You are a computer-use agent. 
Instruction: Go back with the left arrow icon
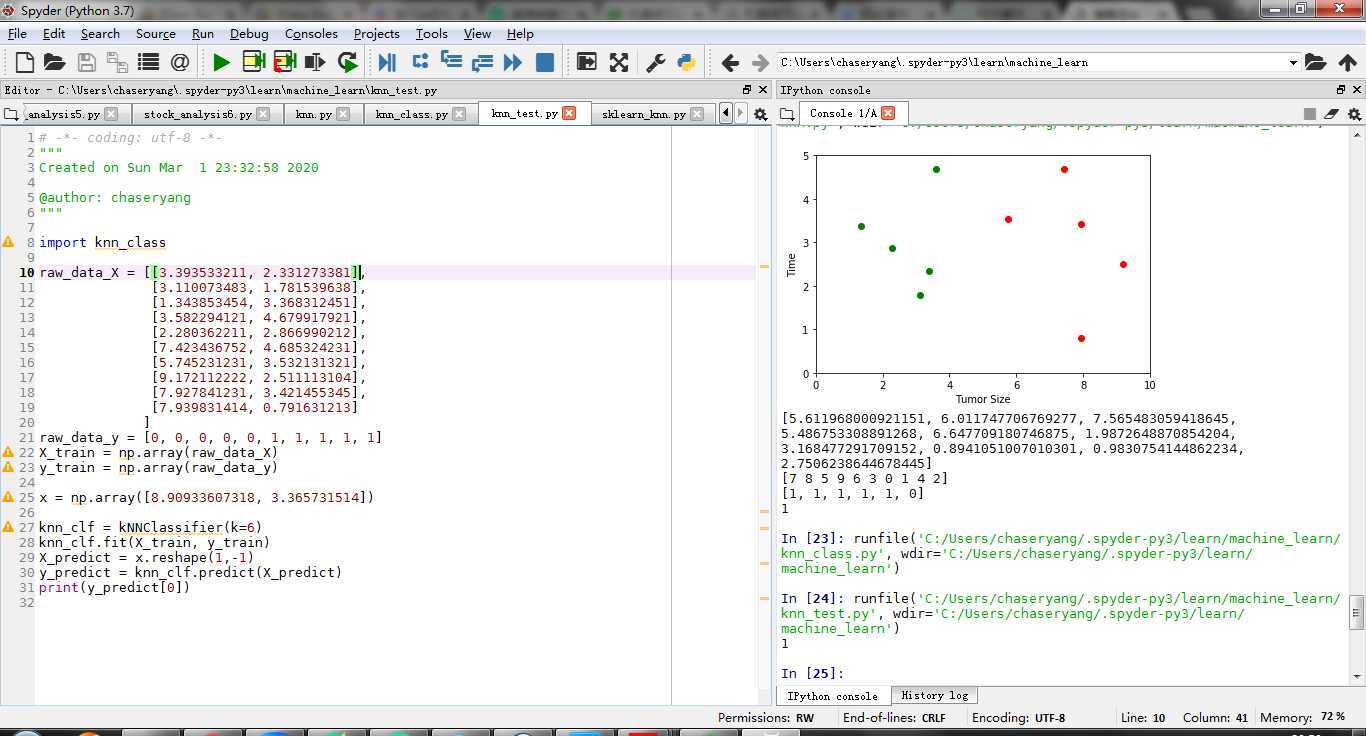pyautogui.click(x=730, y=62)
